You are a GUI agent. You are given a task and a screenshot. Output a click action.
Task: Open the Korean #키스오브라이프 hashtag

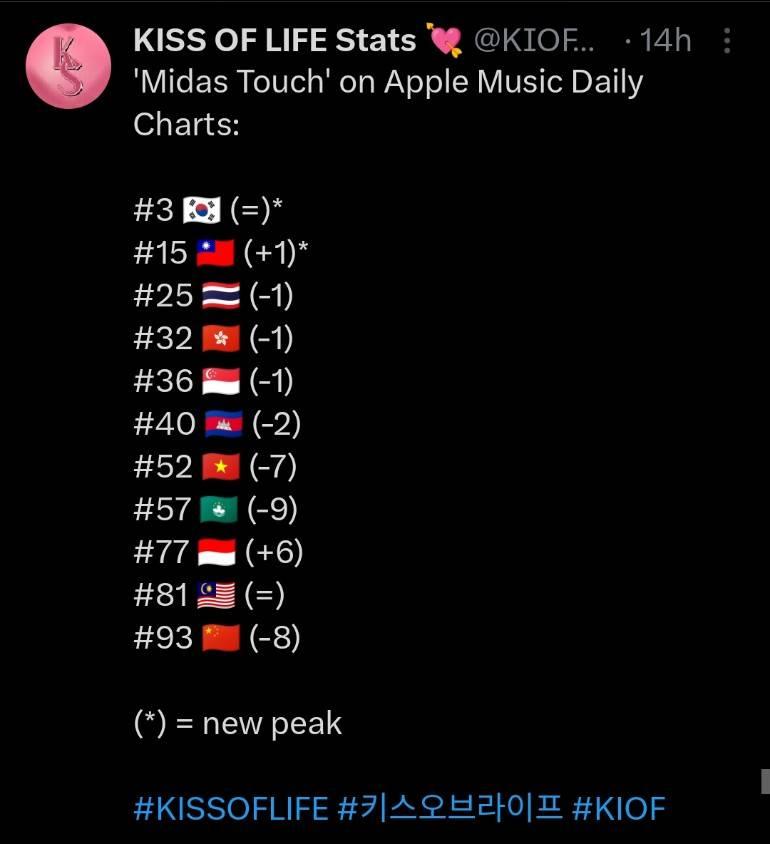click(x=450, y=808)
